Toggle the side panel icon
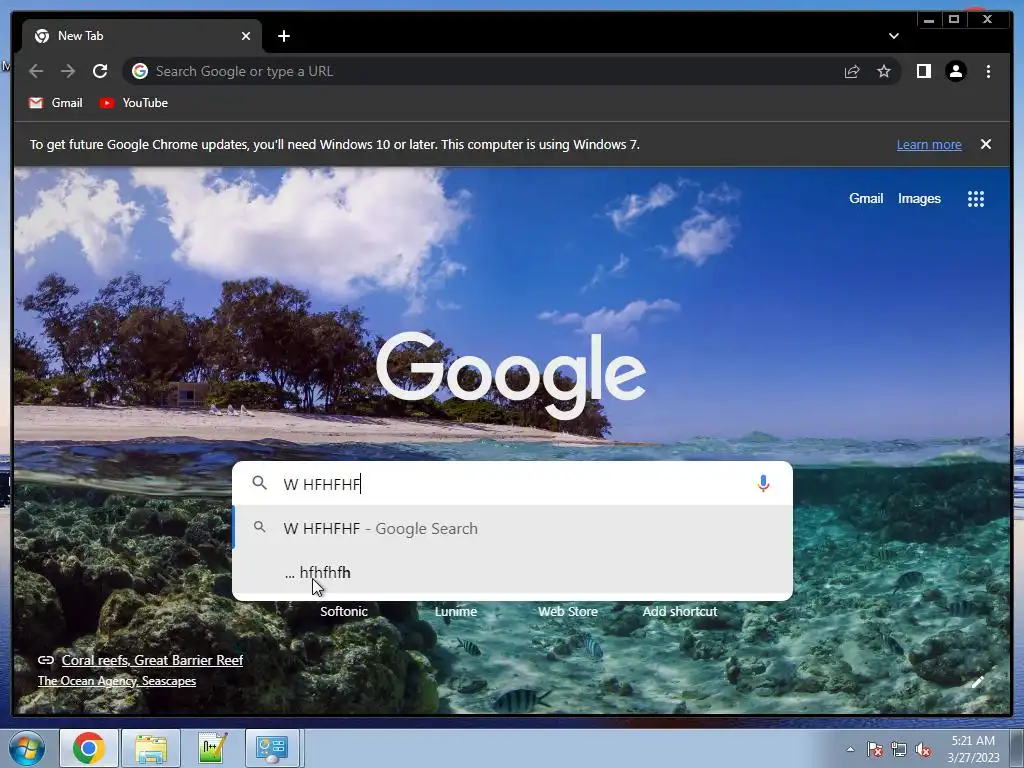The height and width of the screenshot is (768, 1024). point(923,71)
